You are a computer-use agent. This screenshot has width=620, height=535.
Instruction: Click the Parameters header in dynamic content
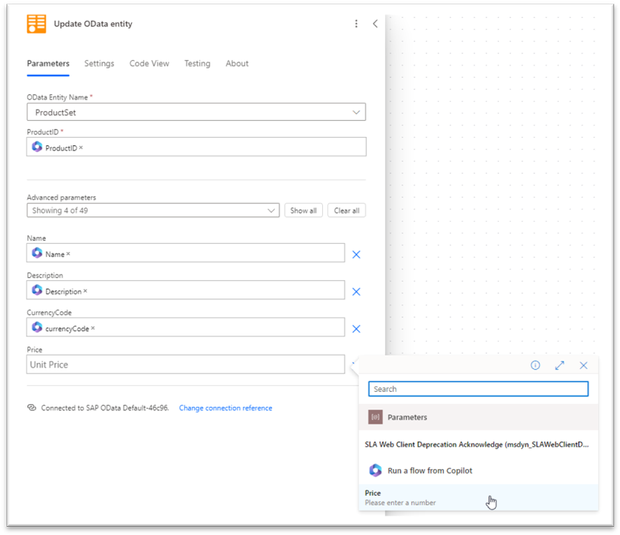pos(478,417)
